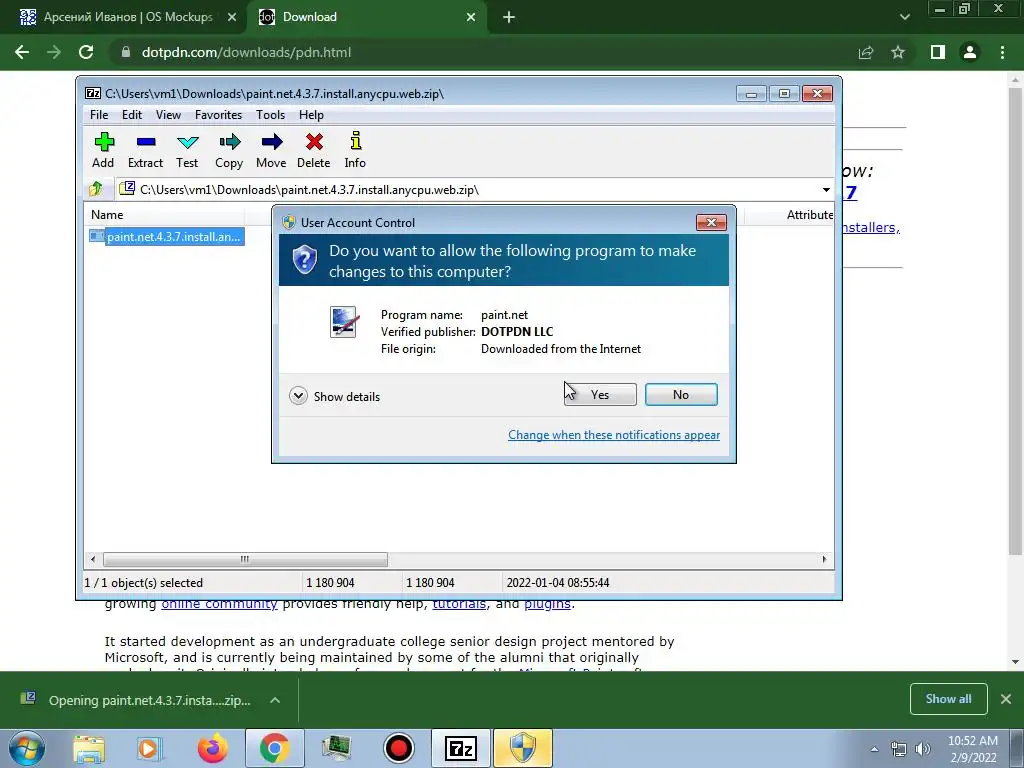Click the Name column header

(x=107, y=215)
